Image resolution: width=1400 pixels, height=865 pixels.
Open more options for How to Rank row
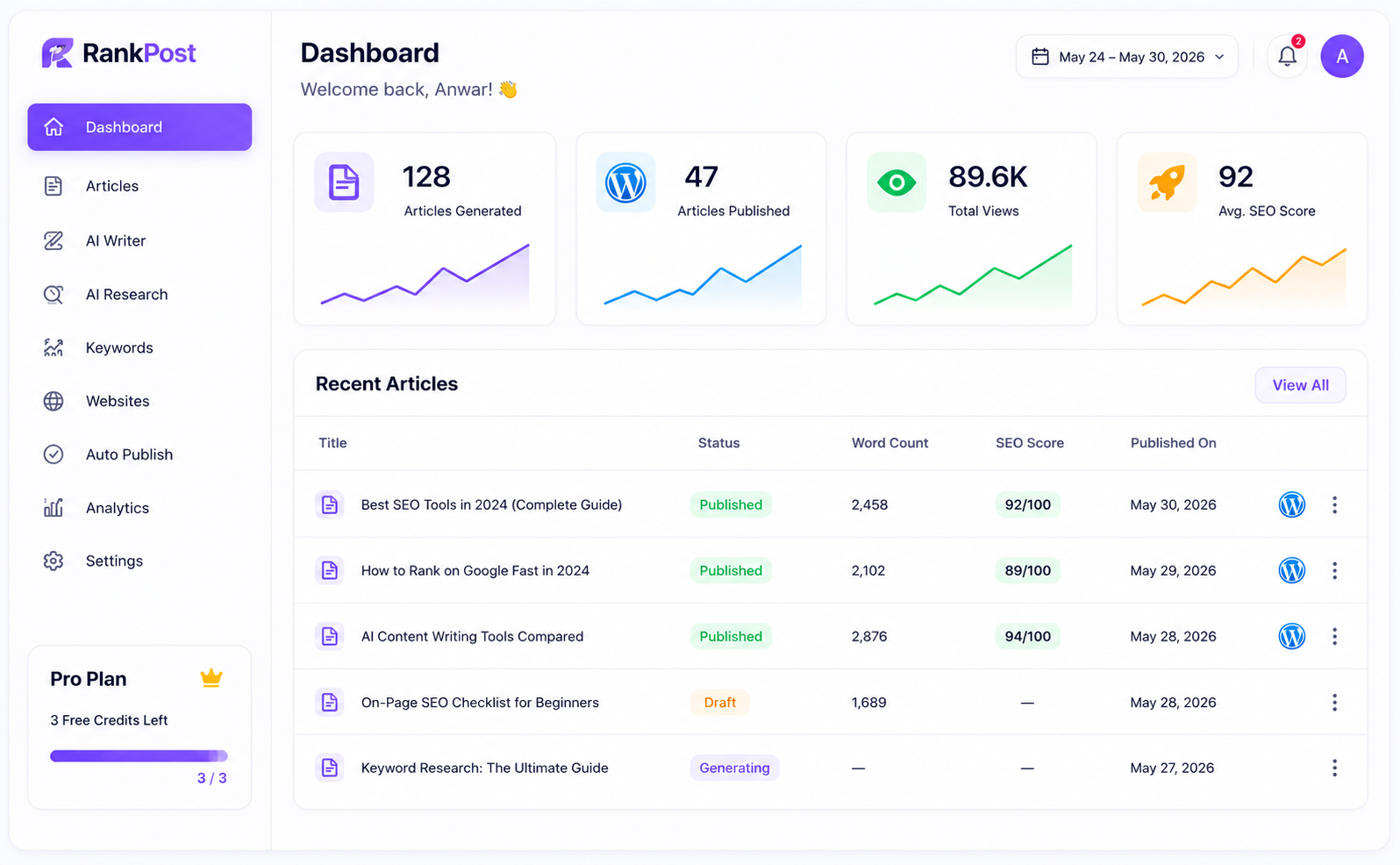coord(1334,570)
